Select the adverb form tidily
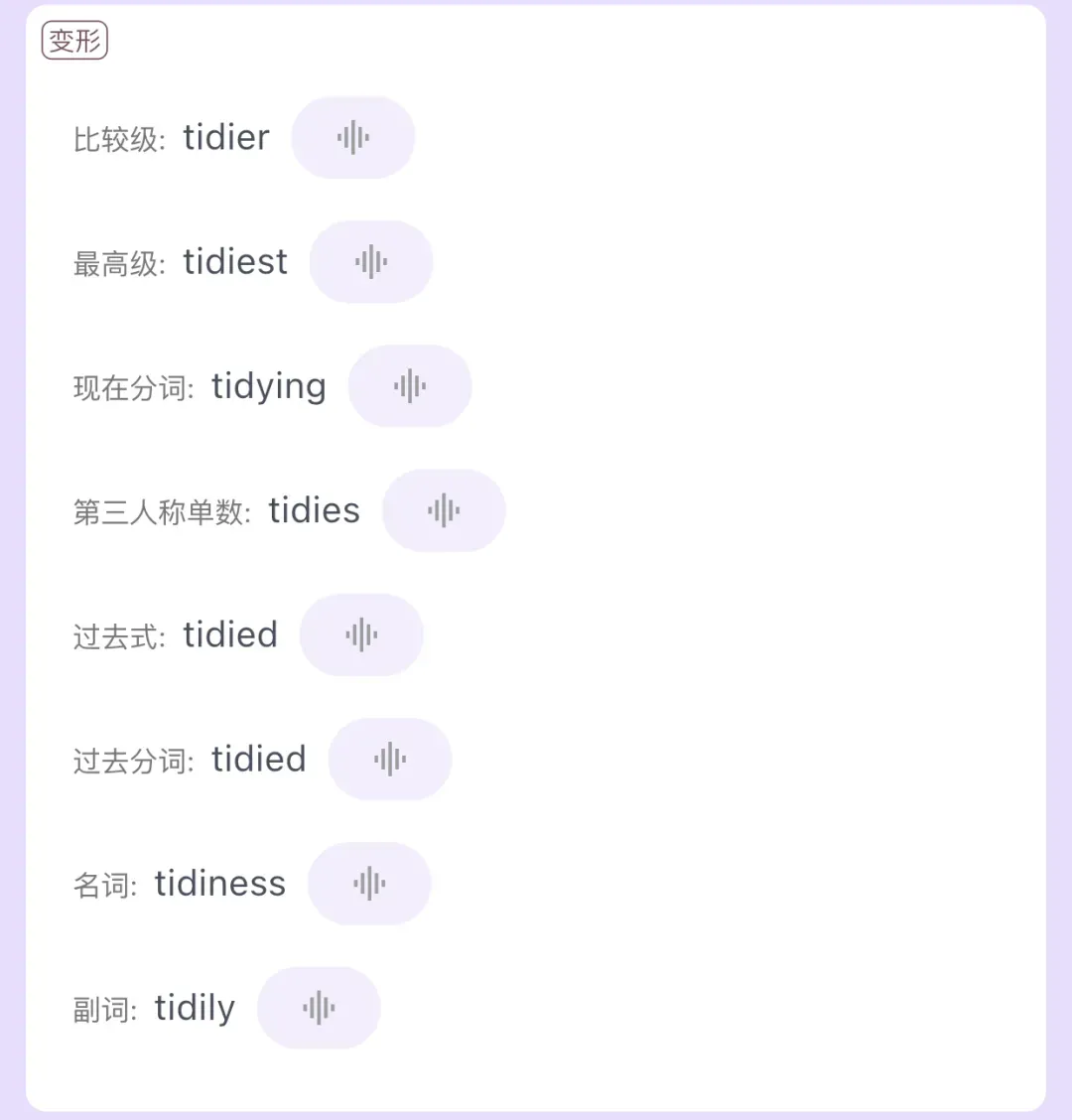1072x1120 pixels. [195, 1009]
